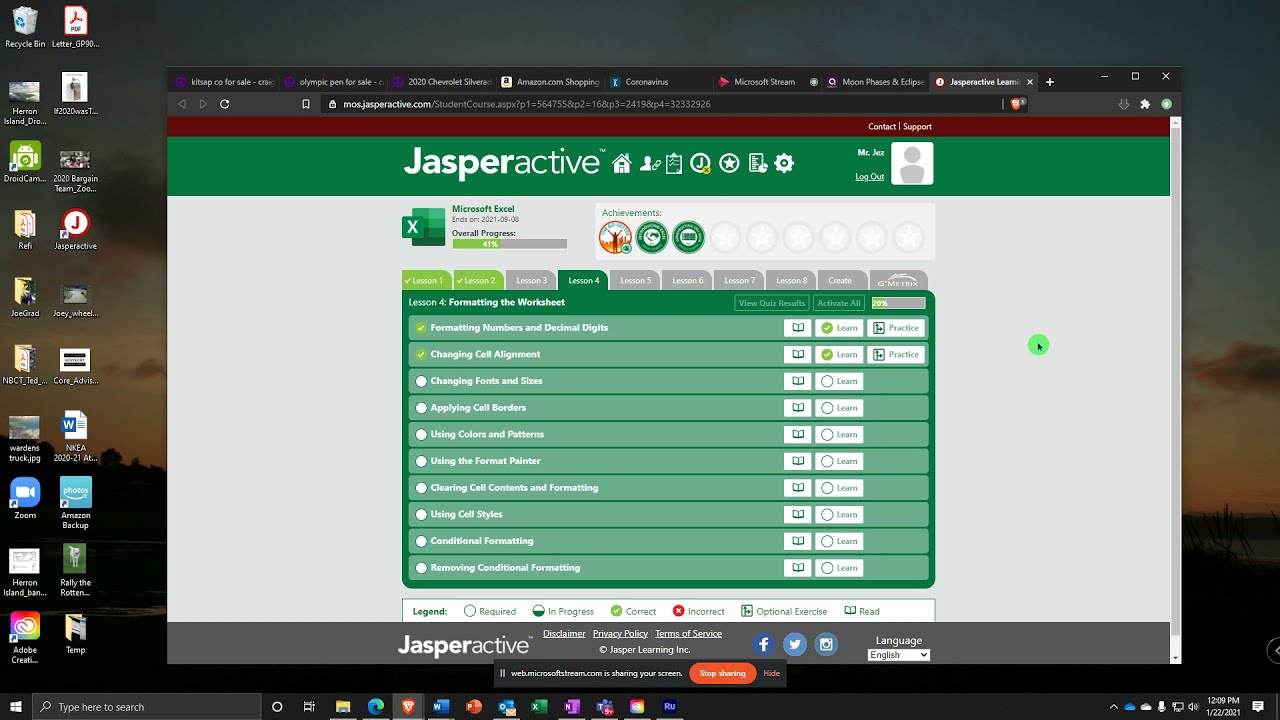Switch to the Lesson 8 tab
1280x720 pixels.
[791, 281]
